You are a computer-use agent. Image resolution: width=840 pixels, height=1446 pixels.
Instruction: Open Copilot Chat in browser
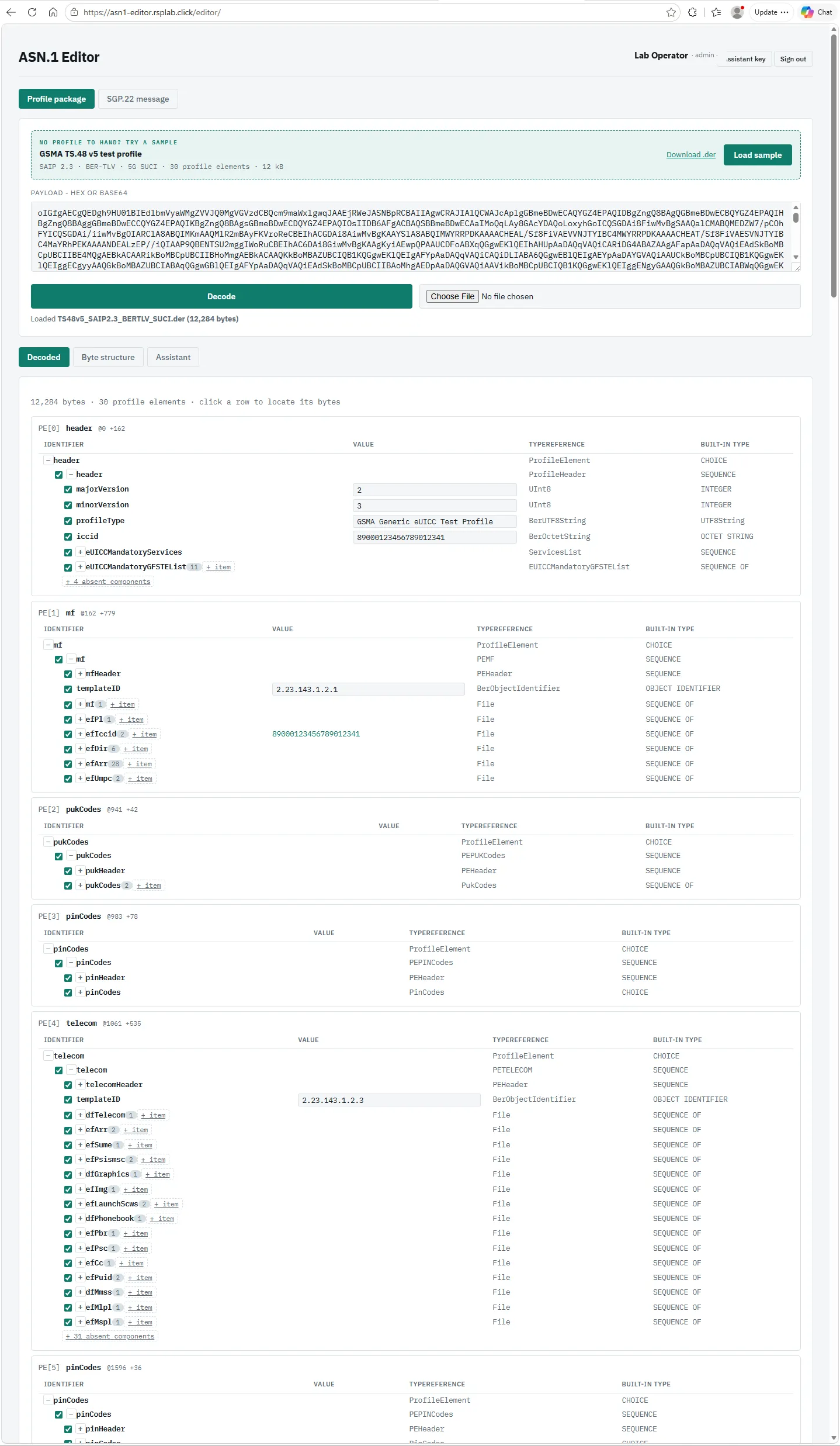click(817, 12)
